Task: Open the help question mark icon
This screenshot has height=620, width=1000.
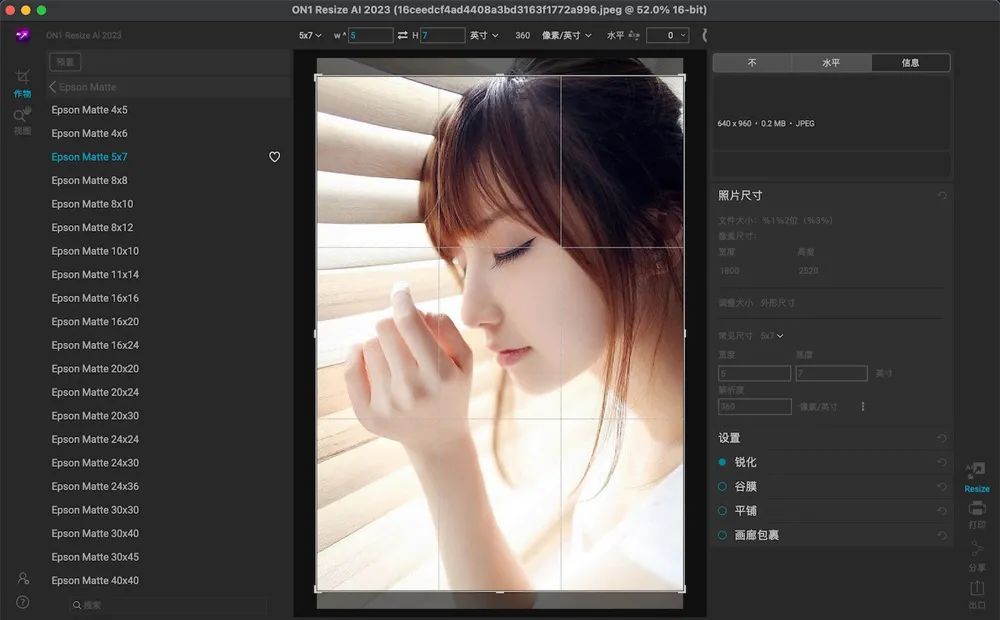Action: click(22, 602)
